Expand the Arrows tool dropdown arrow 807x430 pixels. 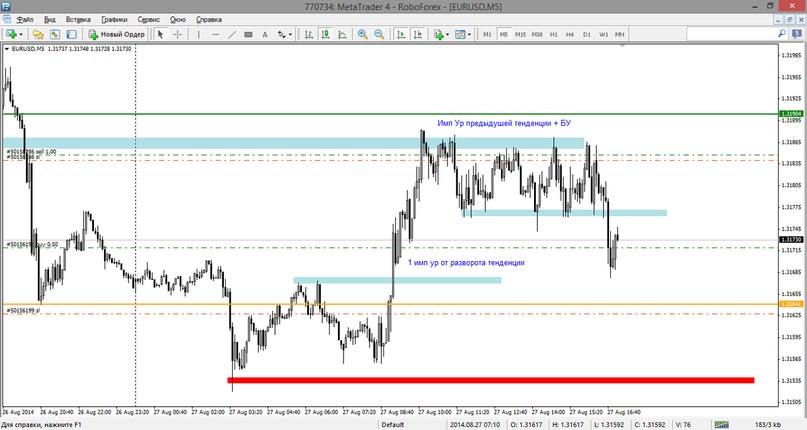(x=290, y=35)
